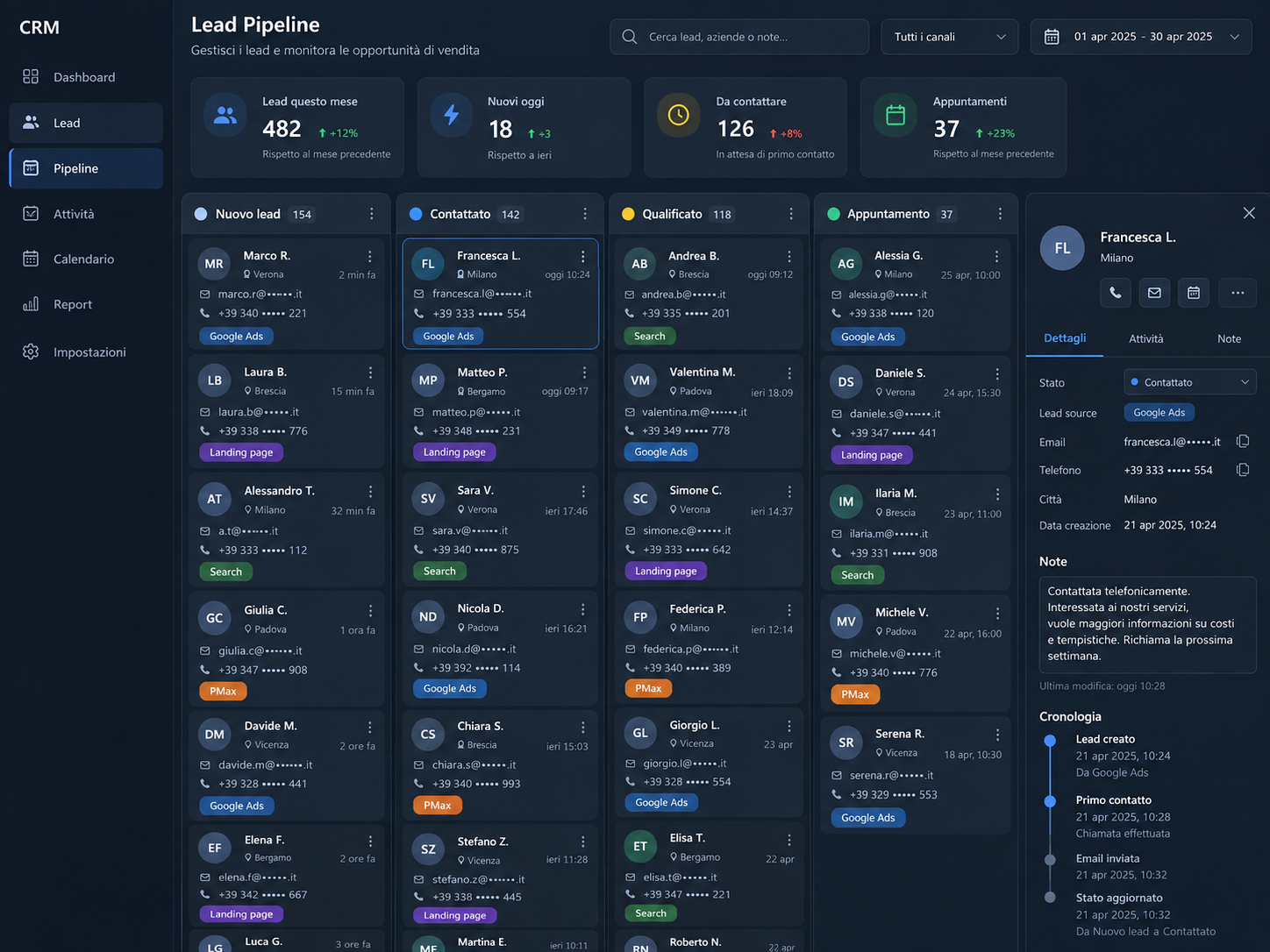This screenshot has width=1270, height=952.
Task: Click Landing page tag on Laura B. card
Action: click(x=241, y=452)
